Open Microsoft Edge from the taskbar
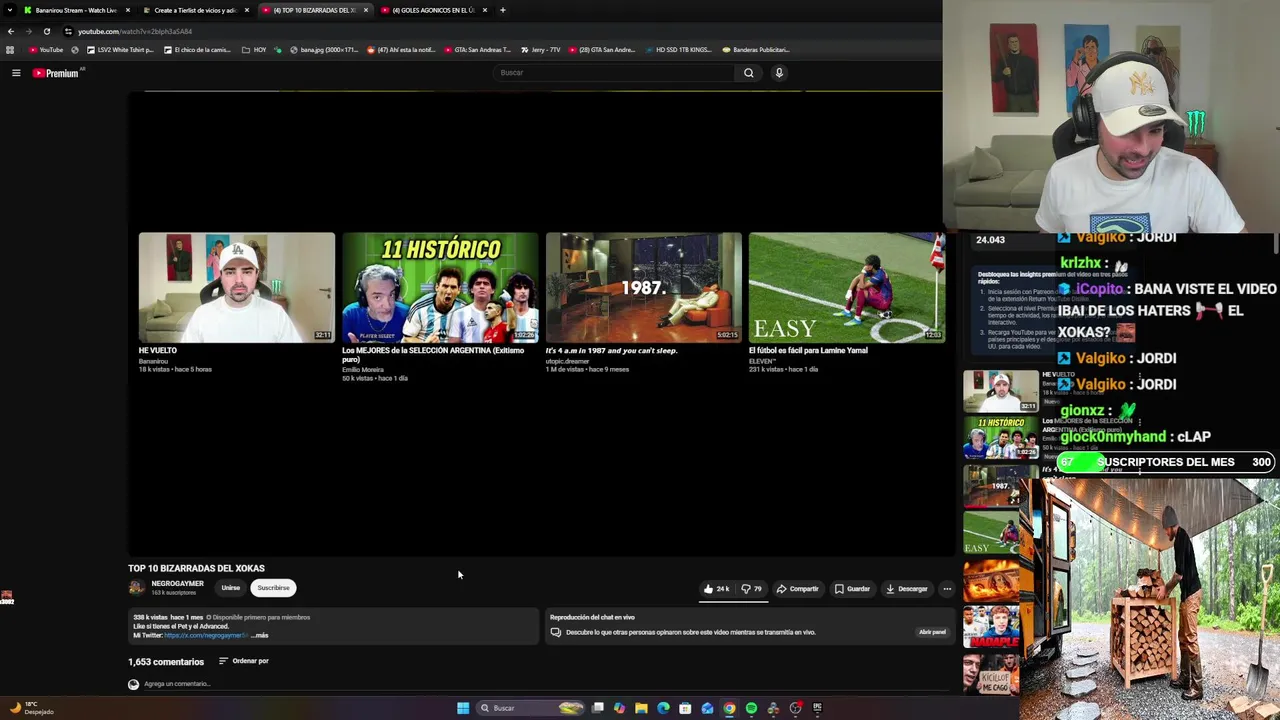Image resolution: width=1280 pixels, height=720 pixels. (663, 708)
